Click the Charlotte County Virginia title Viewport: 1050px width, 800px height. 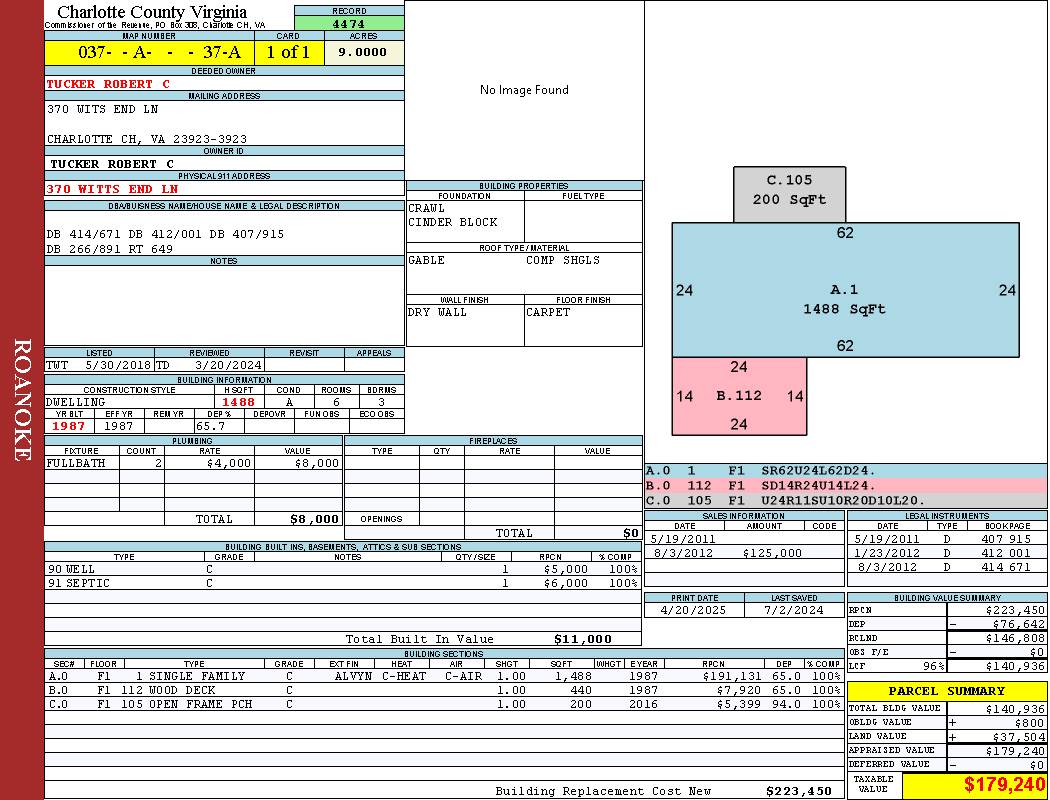click(152, 12)
